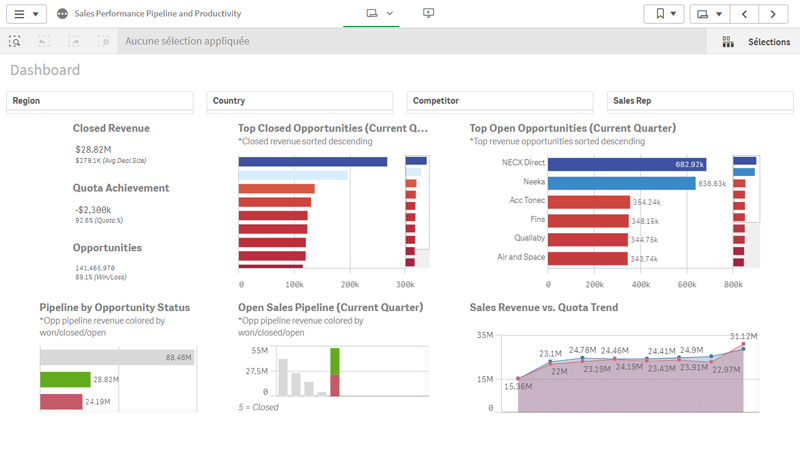This screenshot has height=450, width=800.
Task: Clear all selections icon
Action: (x=104, y=41)
